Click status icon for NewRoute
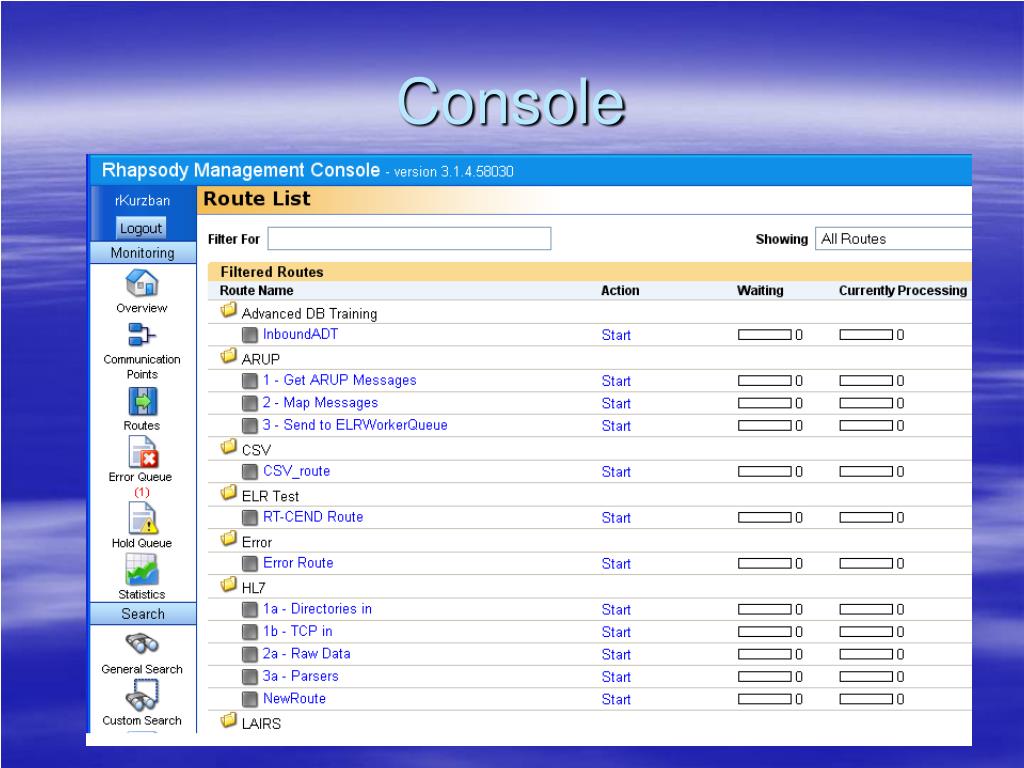Screen dimensions: 1024x768 (x=249, y=699)
